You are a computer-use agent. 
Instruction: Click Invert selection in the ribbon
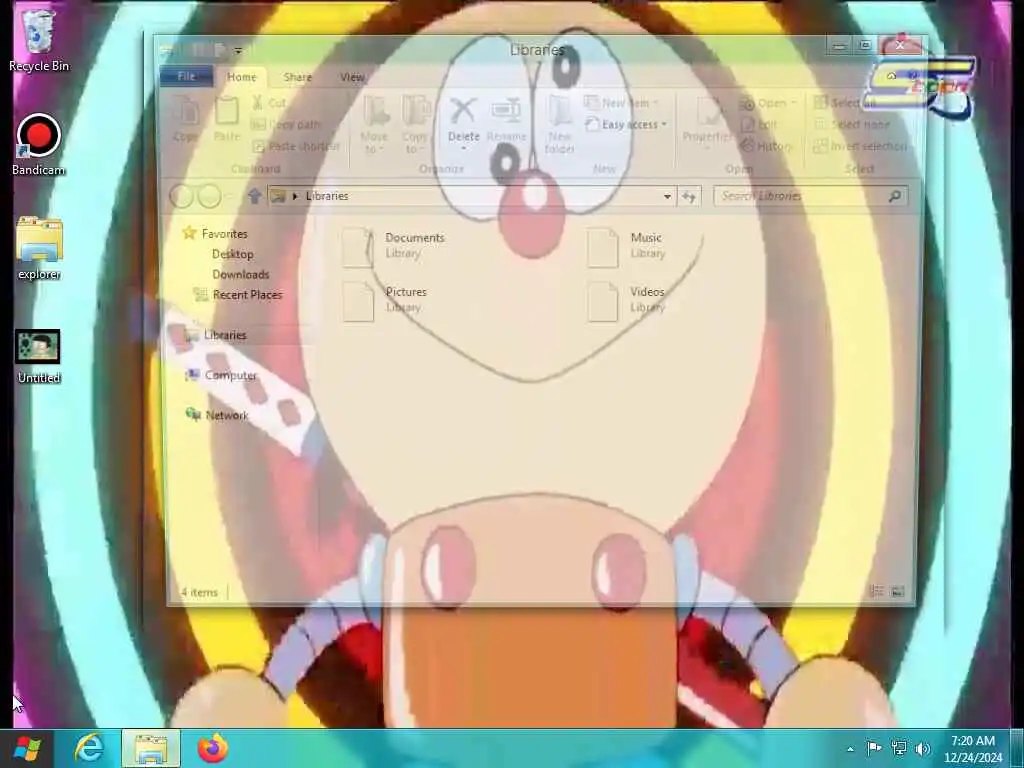tap(859, 146)
